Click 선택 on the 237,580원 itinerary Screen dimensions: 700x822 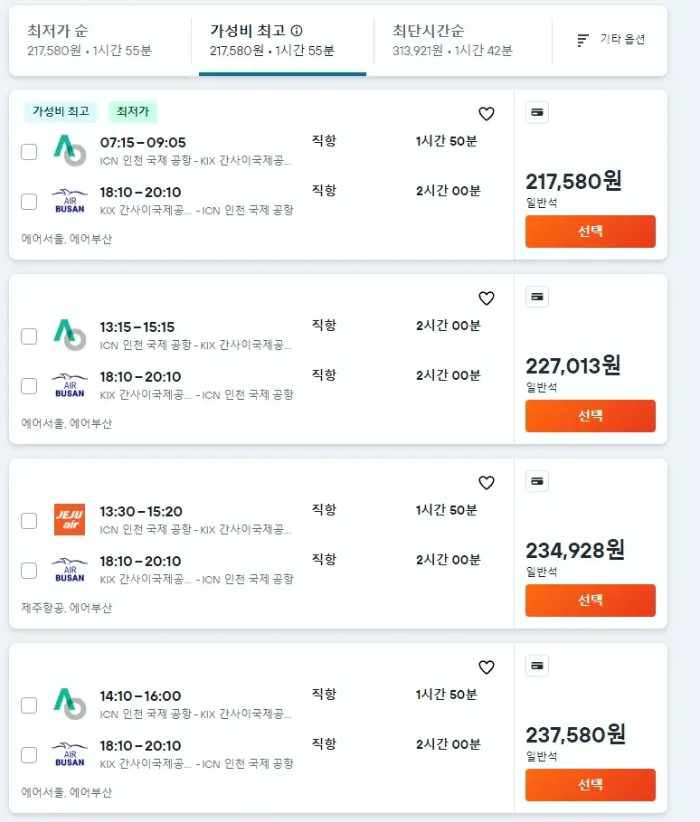pyautogui.click(x=590, y=785)
